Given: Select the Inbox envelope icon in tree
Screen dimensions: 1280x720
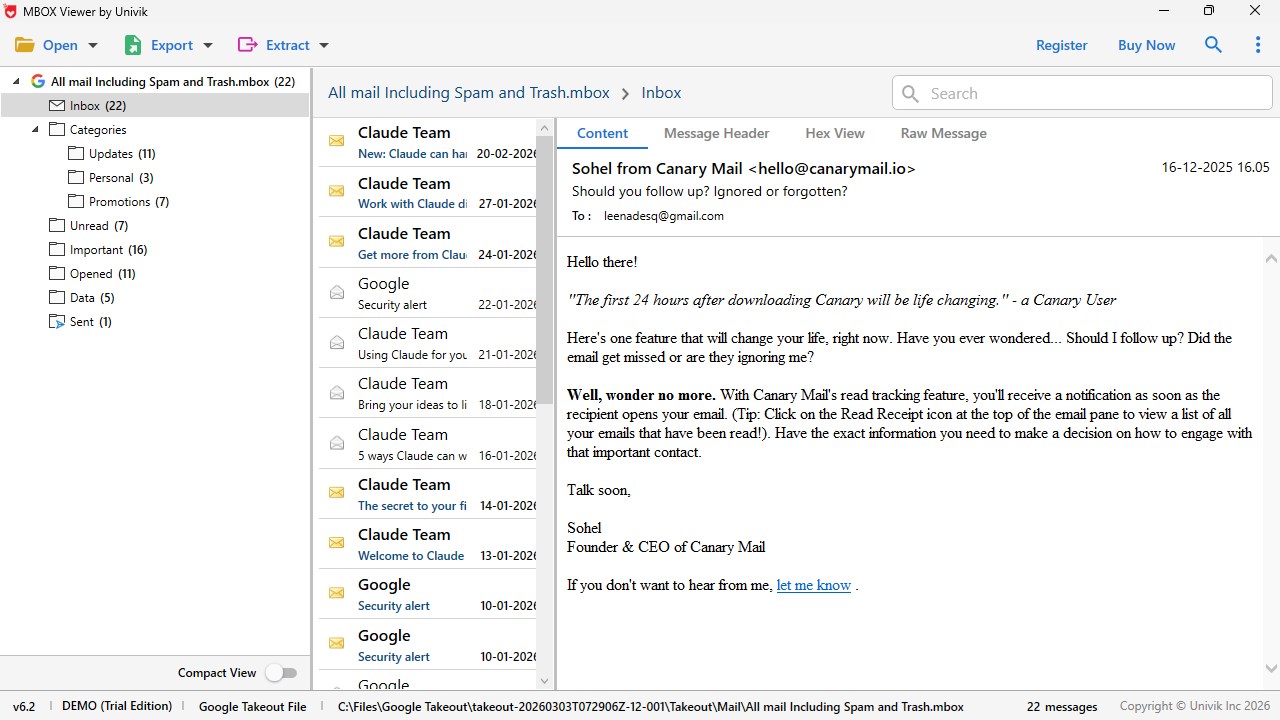Looking at the screenshot, I should pos(57,106).
